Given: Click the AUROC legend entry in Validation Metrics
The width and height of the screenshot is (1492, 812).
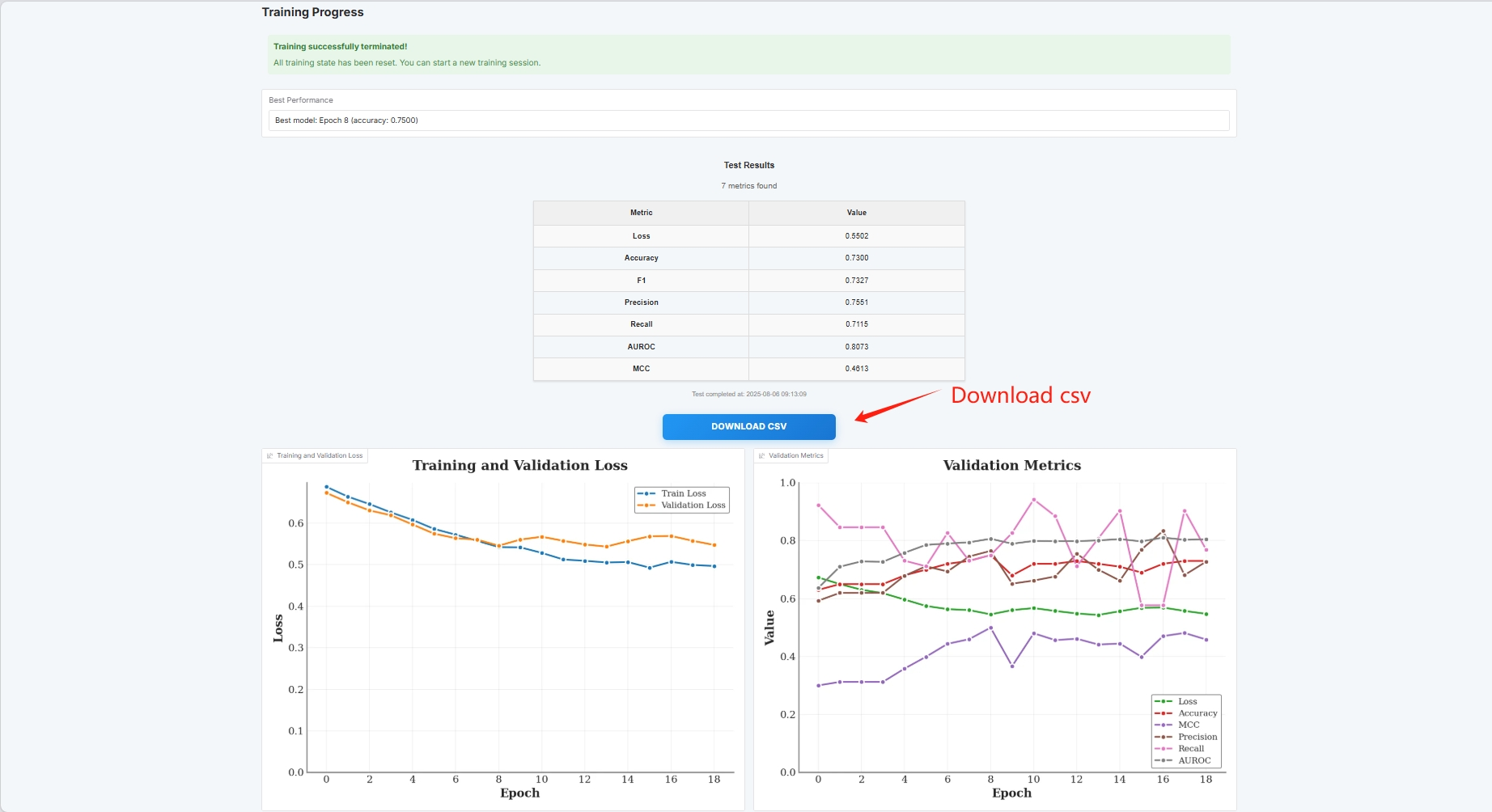Looking at the screenshot, I should click(1194, 760).
